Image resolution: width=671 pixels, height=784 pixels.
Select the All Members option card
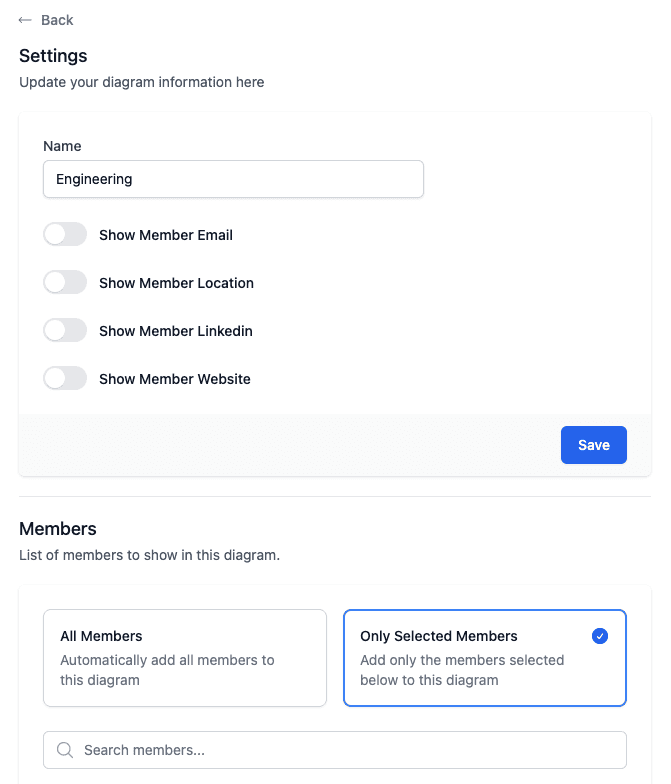coord(185,658)
